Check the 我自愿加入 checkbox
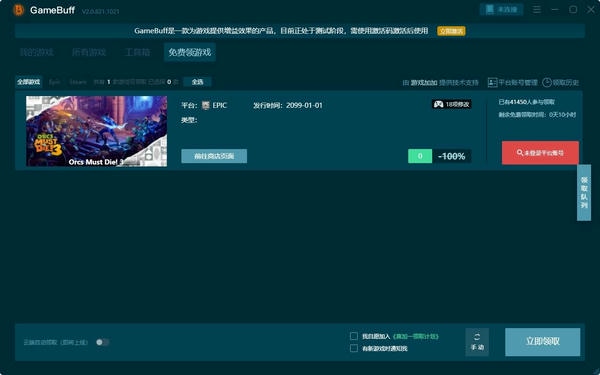600x375 pixels. 354,336
